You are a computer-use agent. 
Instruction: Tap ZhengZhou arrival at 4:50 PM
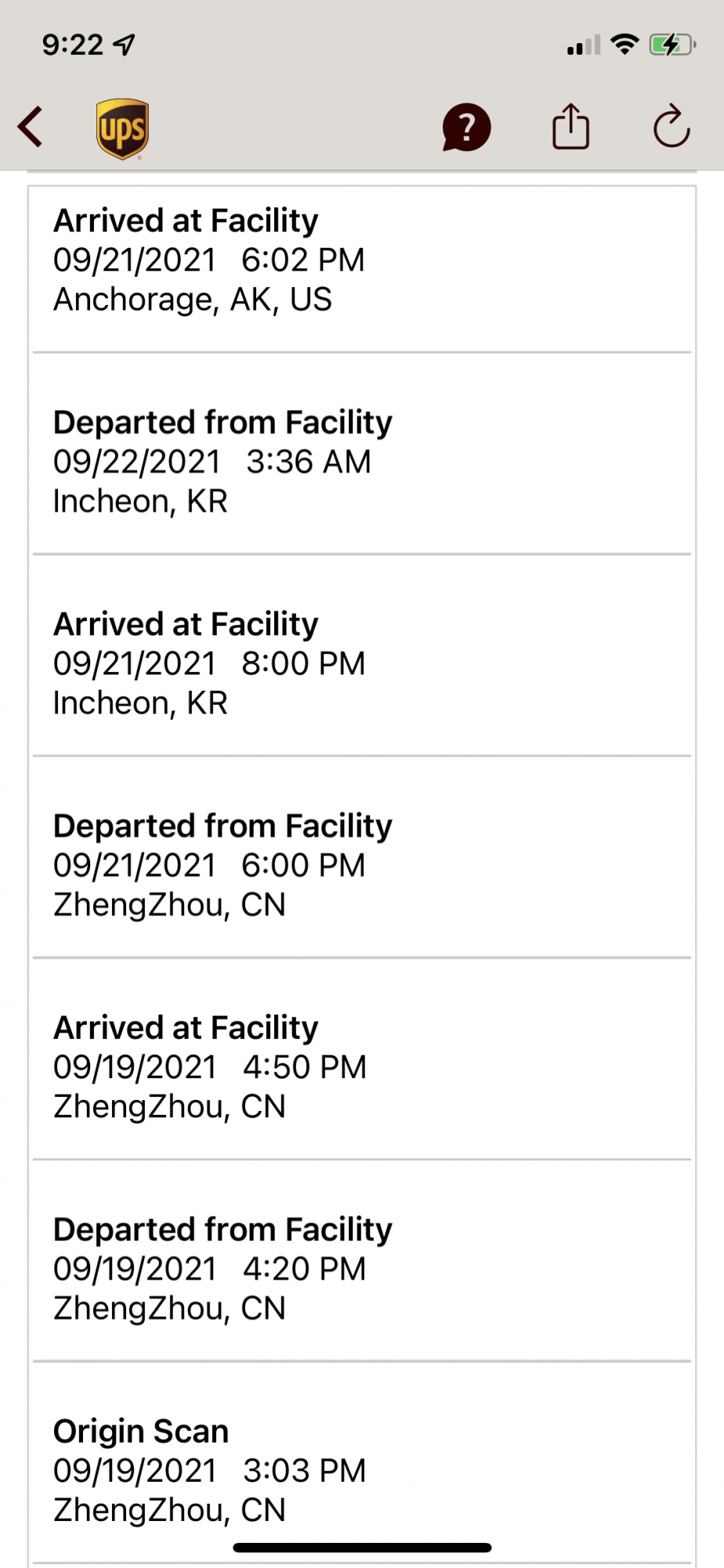360,1066
